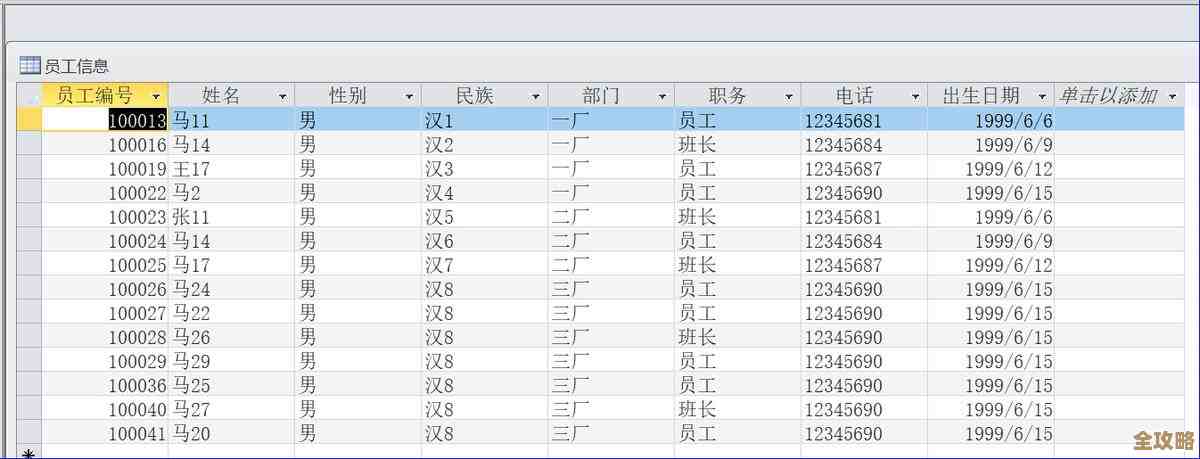
Task: Expand the 单击以添加 new field dropdown
Action: (1172, 96)
